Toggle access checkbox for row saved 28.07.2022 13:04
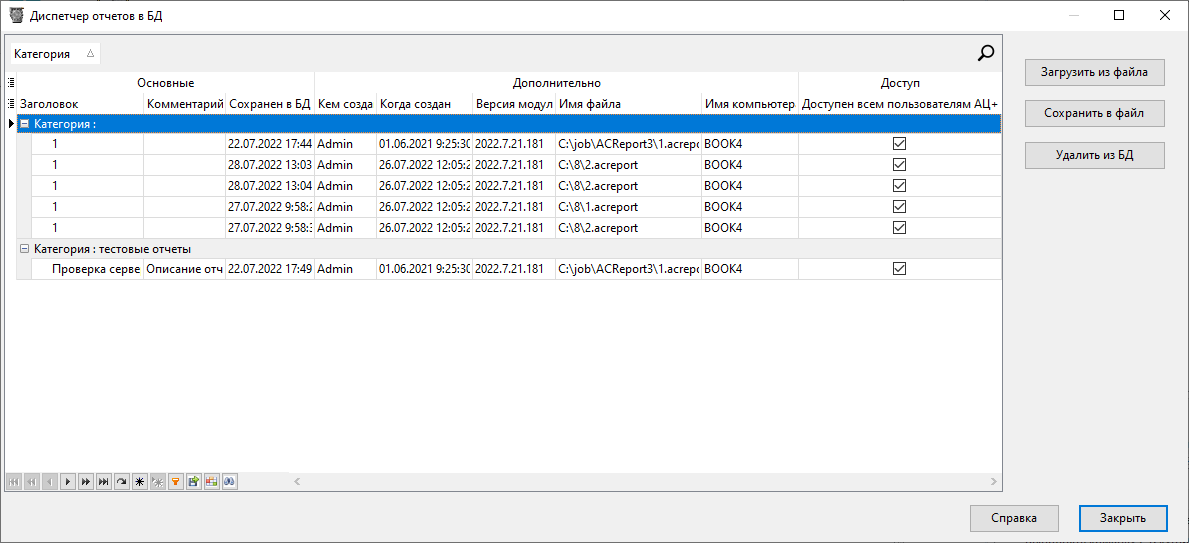The height and width of the screenshot is (543, 1189). 899,186
